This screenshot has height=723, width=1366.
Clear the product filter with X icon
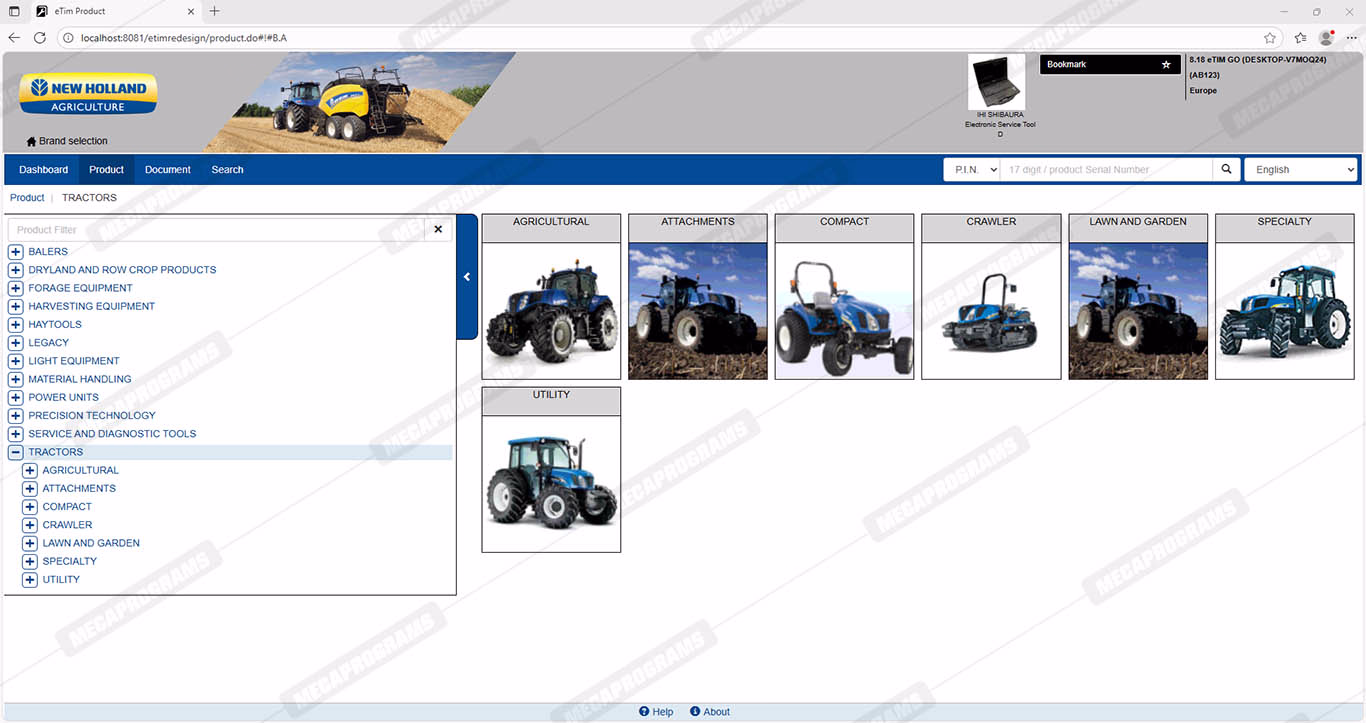pyautogui.click(x=438, y=230)
